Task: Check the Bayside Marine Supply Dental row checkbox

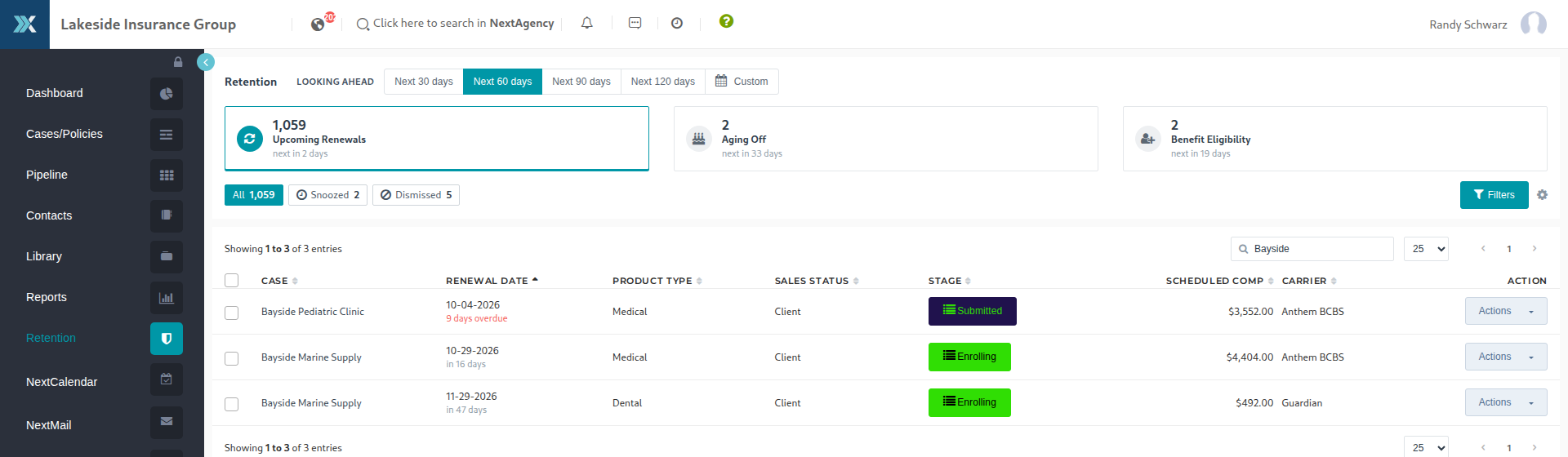Action: [232, 404]
